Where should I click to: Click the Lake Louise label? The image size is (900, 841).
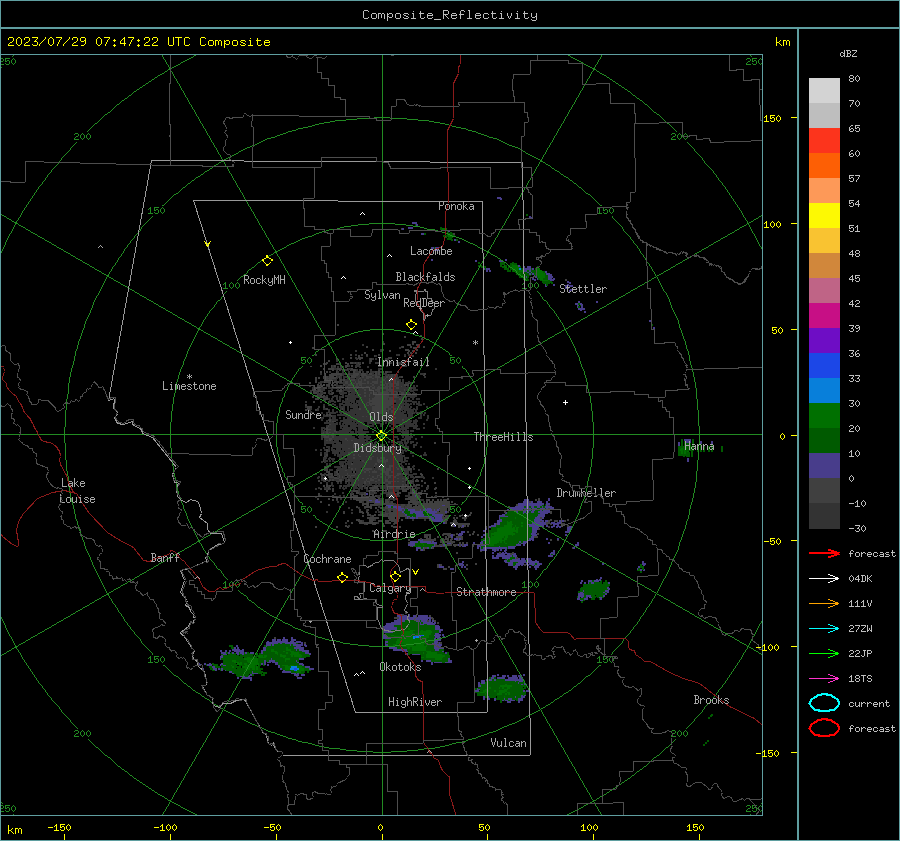pos(77,491)
